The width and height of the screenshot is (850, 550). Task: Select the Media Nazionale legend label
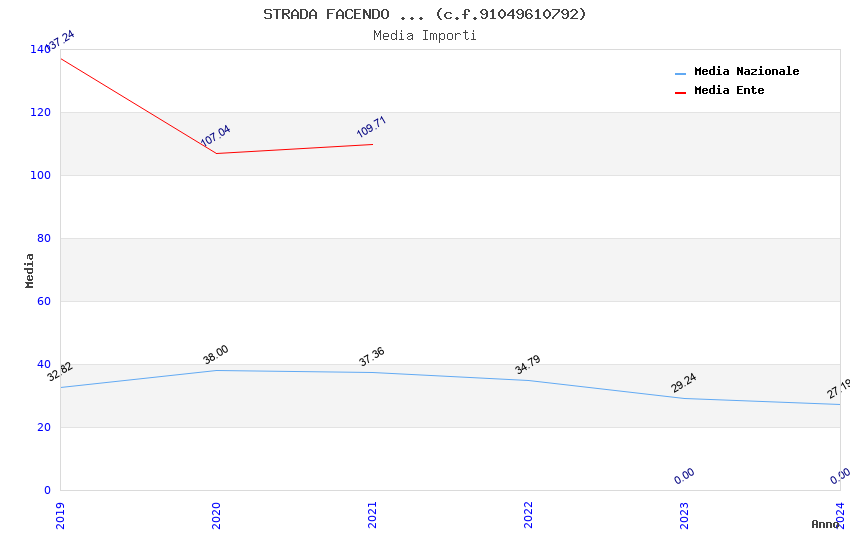point(746,72)
